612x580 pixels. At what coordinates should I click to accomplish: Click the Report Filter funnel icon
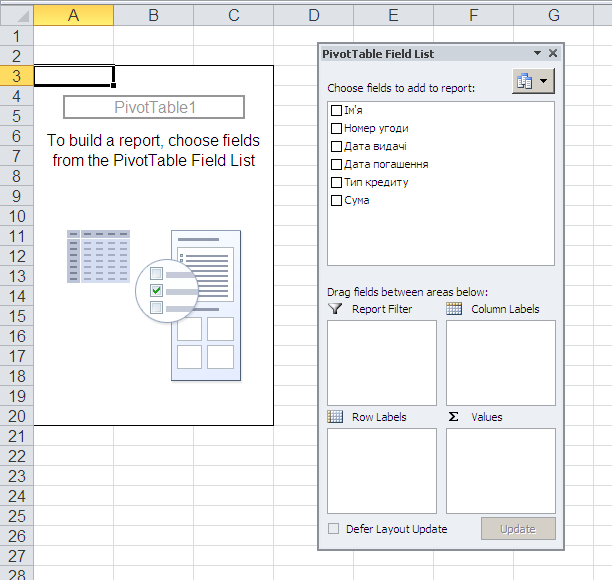click(x=335, y=309)
